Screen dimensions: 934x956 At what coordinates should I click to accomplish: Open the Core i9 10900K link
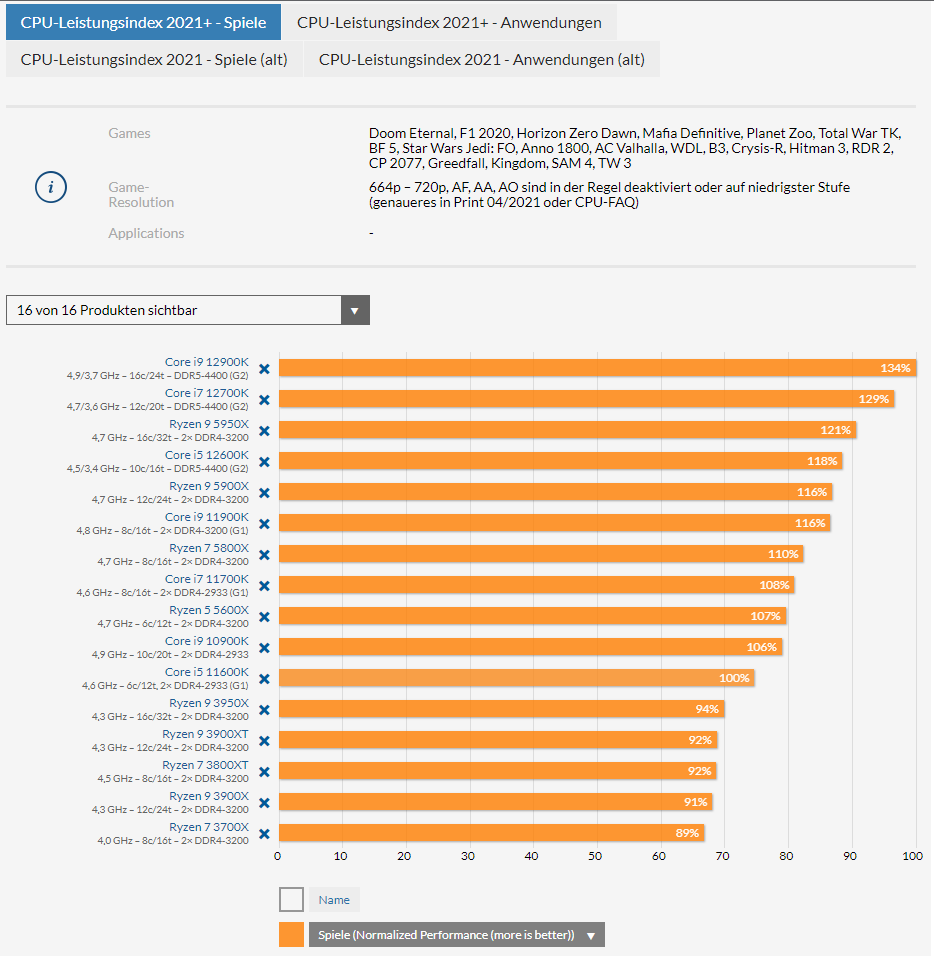(207, 641)
